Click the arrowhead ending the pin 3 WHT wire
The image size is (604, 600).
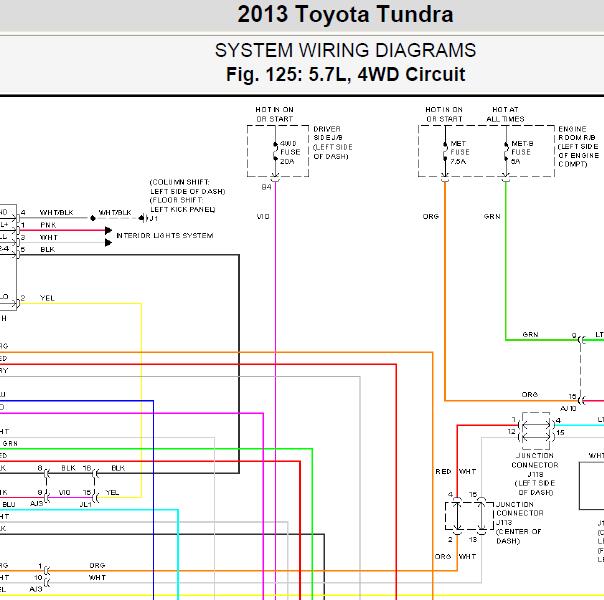[x=109, y=243]
